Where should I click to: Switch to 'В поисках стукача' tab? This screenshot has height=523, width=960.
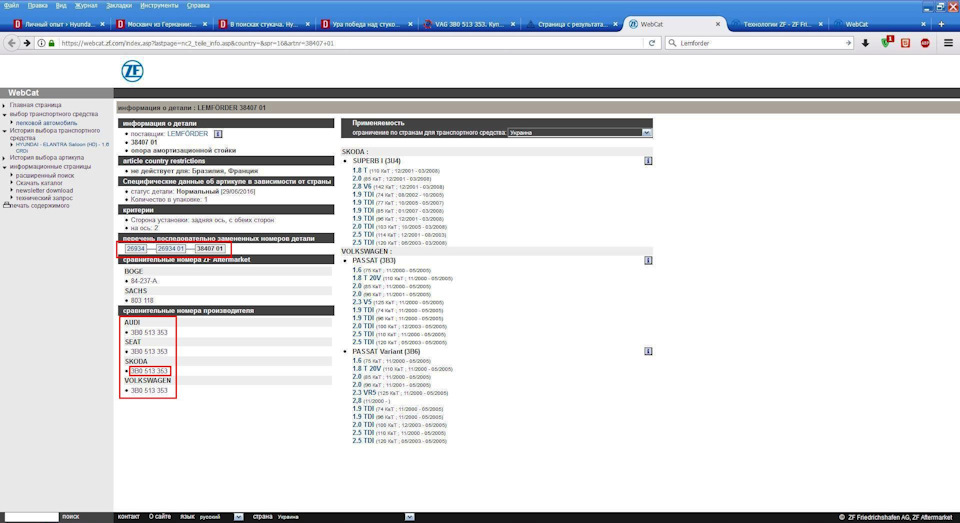pos(263,24)
